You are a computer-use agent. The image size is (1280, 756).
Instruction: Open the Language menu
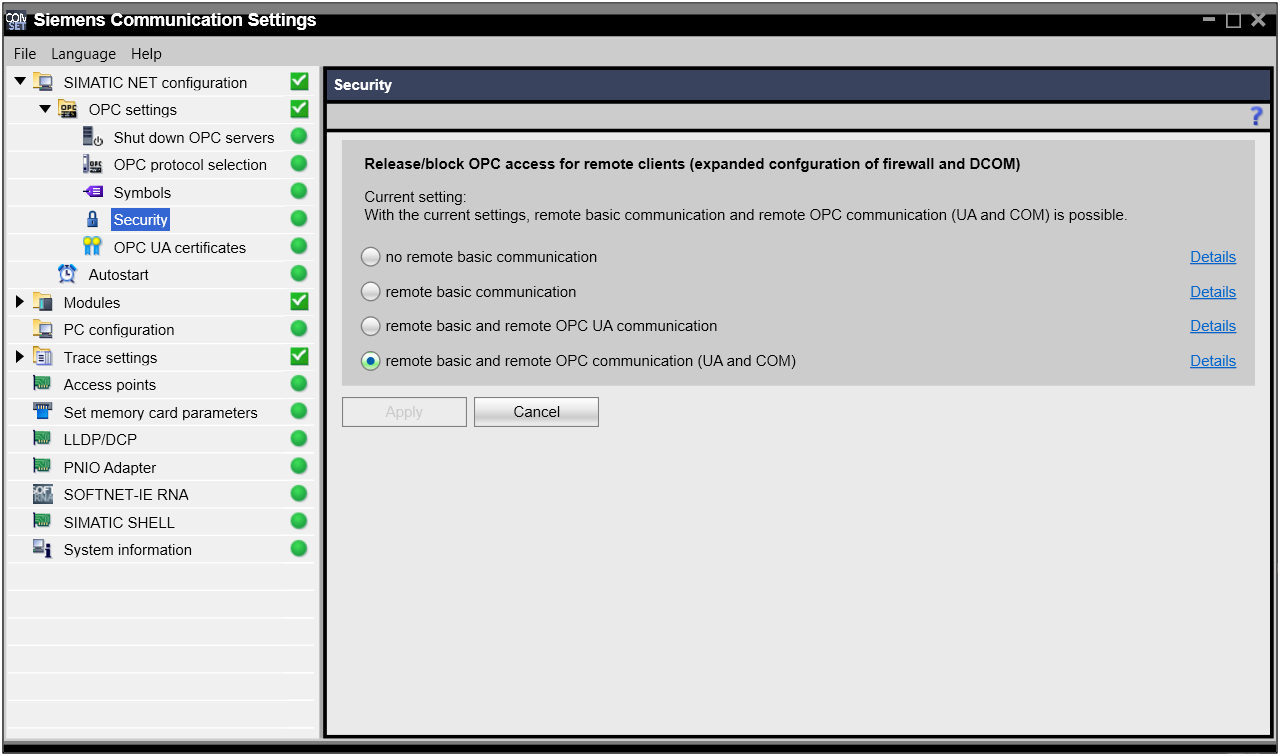(84, 54)
